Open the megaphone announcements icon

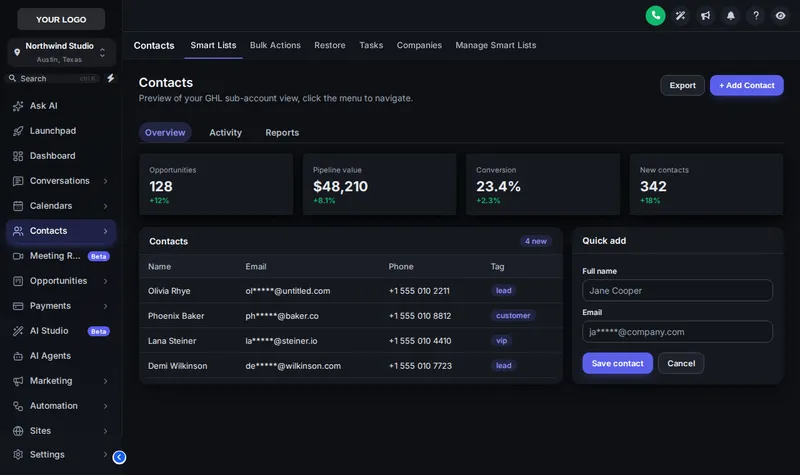705,16
